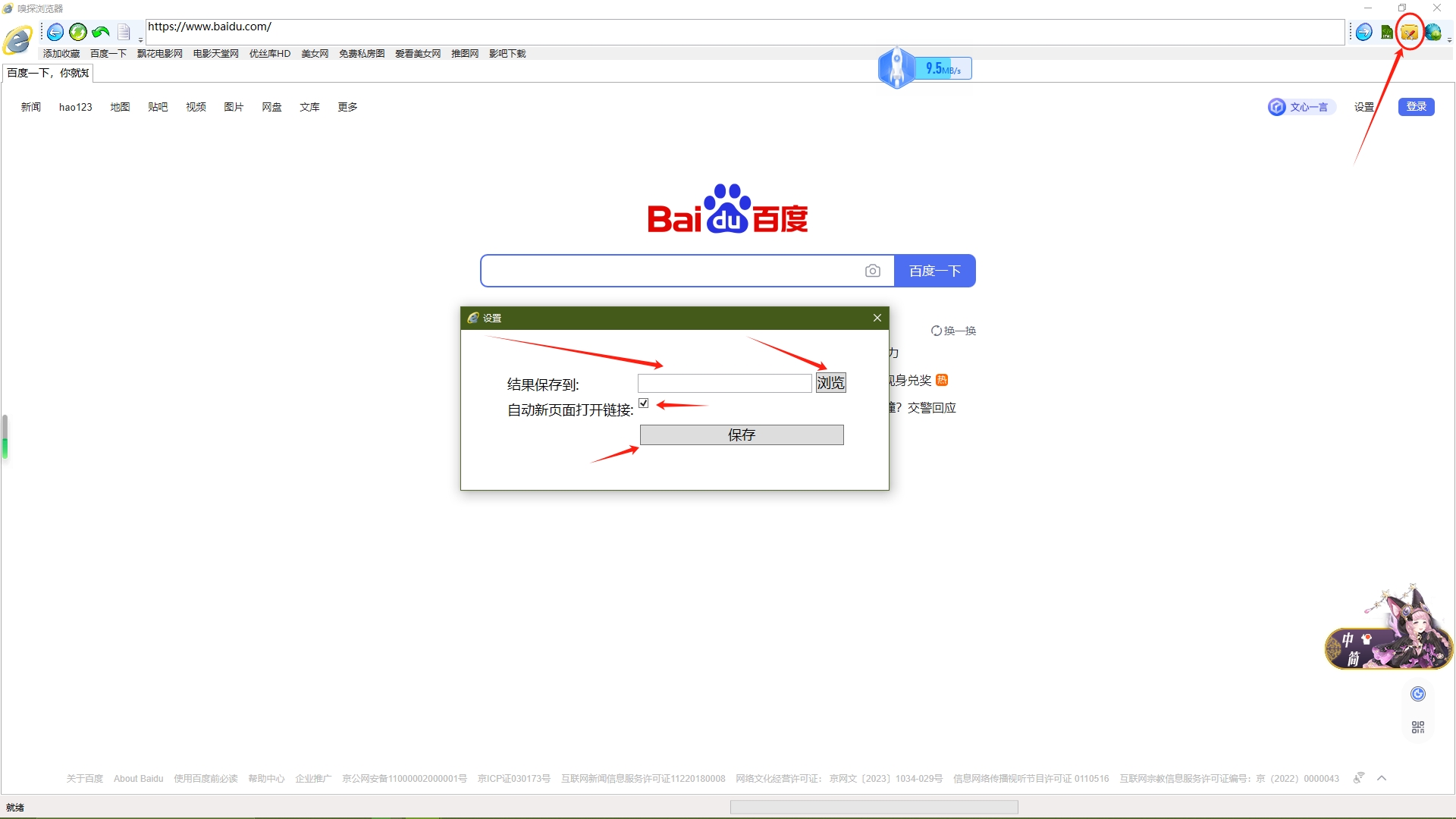
Task: Open the 贴吧 link
Action: click(158, 107)
